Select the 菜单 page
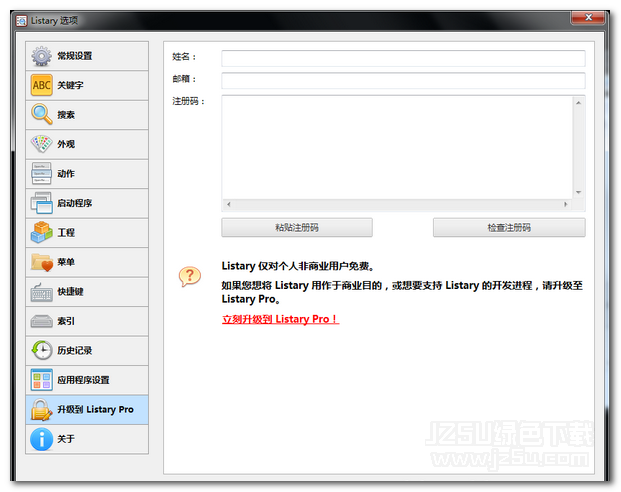 point(87,262)
